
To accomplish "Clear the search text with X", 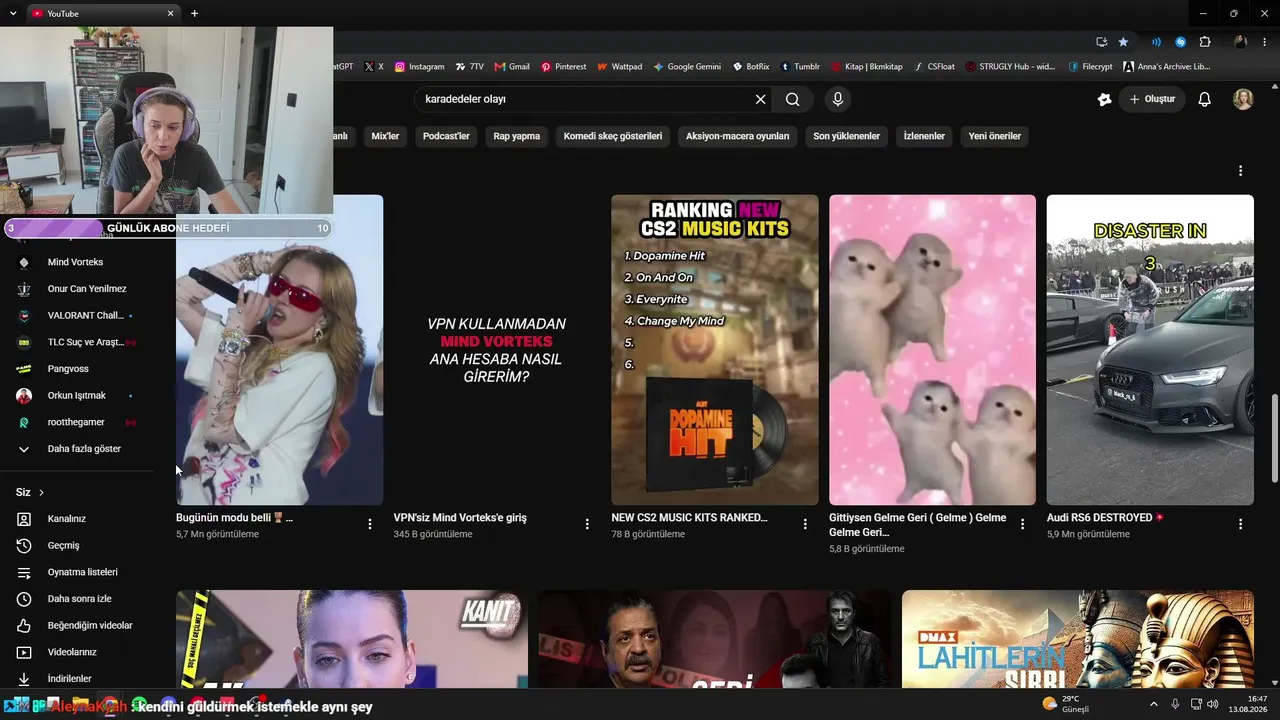I will pyautogui.click(x=760, y=99).
